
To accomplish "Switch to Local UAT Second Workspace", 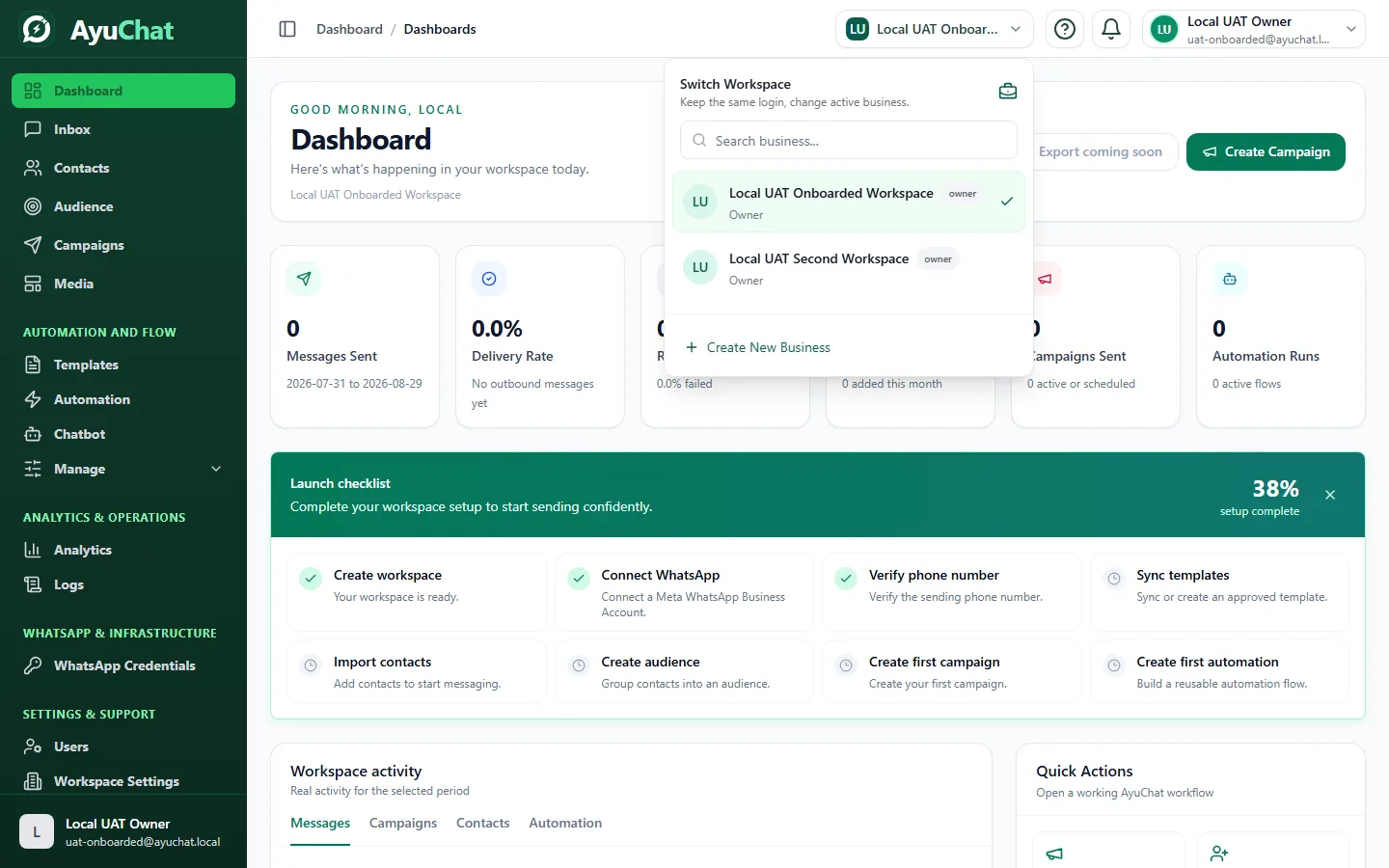I will pyautogui.click(x=849, y=267).
